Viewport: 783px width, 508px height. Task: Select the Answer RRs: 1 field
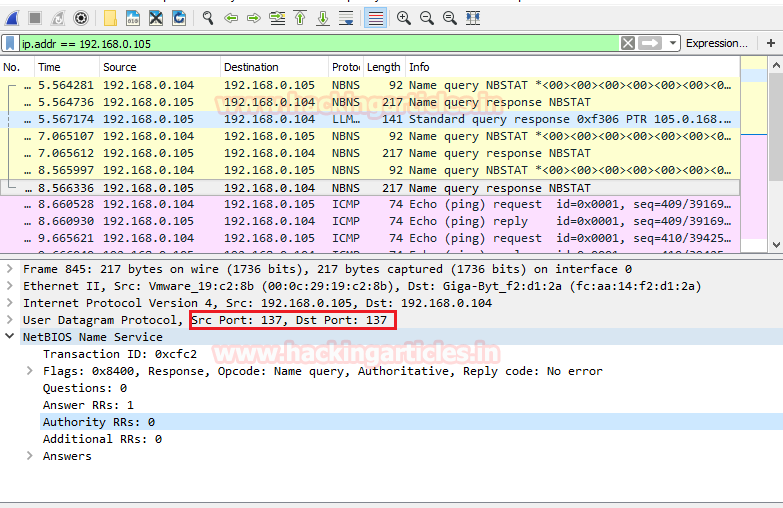coord(88,405)
